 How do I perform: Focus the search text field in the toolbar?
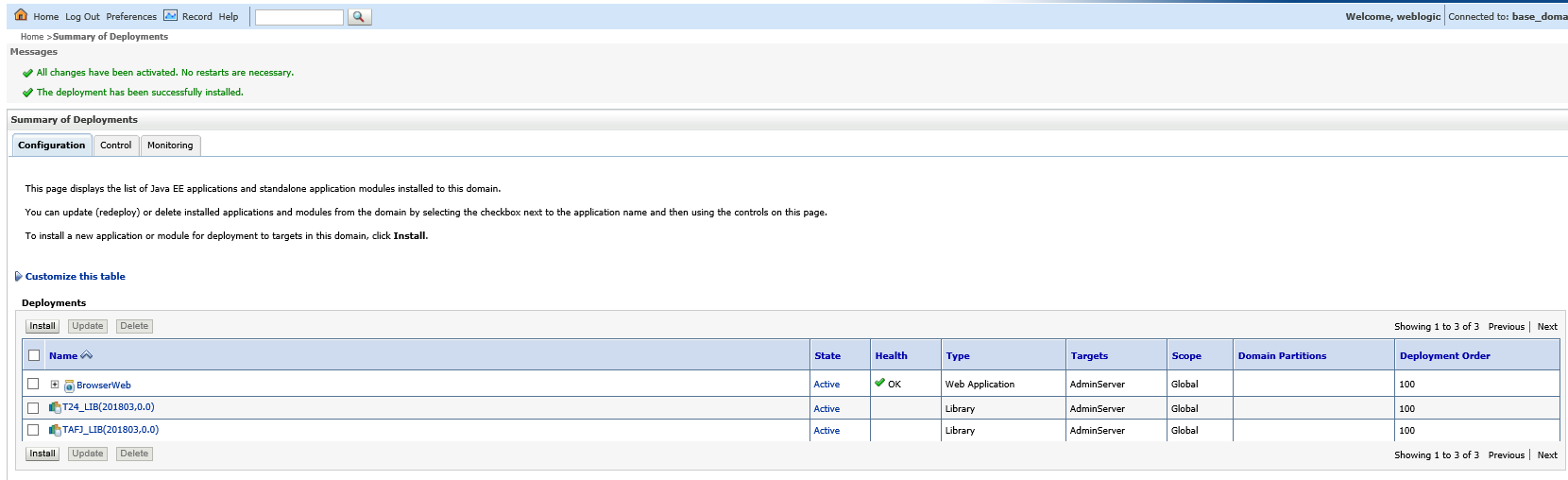tap(298, 17)
